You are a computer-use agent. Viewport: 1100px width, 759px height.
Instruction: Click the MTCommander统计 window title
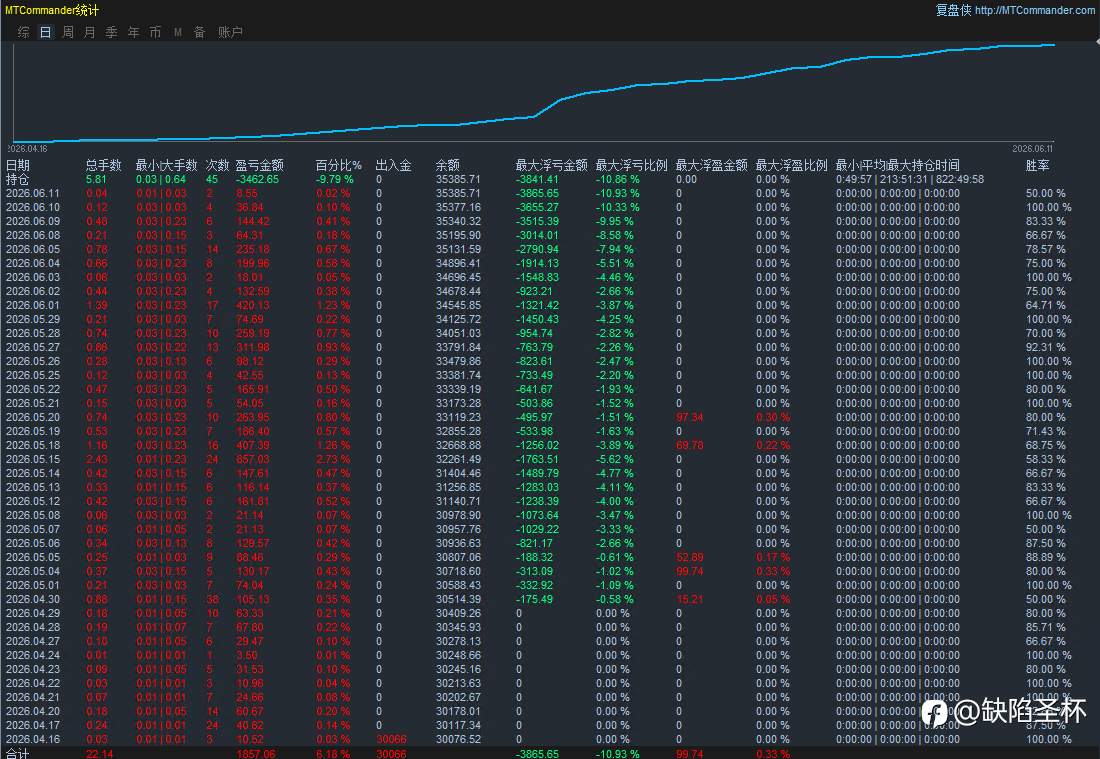tap(52, 11)
